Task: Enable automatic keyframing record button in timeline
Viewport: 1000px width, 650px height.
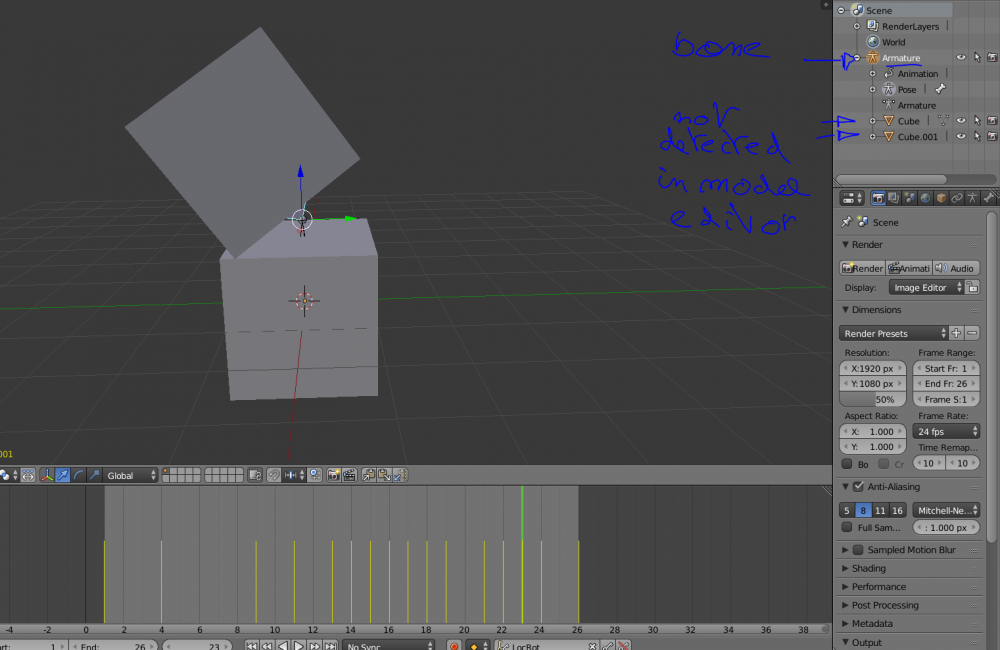Action: (454, 645)
